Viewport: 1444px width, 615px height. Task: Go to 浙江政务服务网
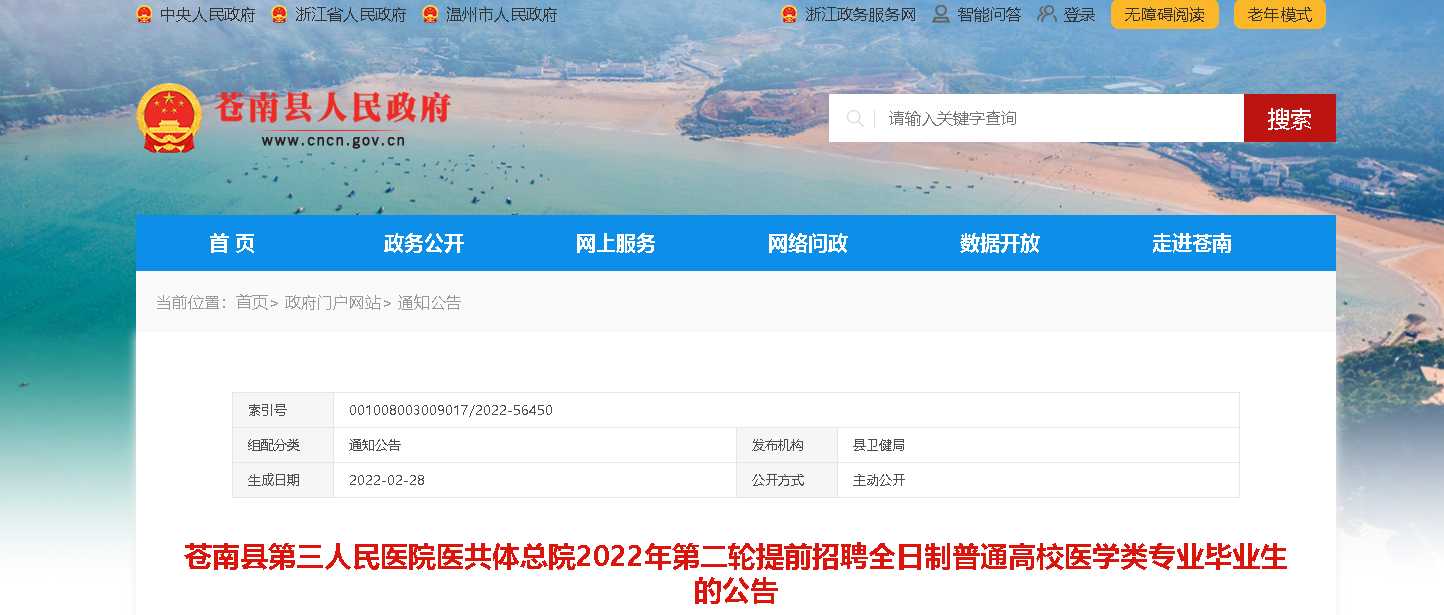(861, 15)
